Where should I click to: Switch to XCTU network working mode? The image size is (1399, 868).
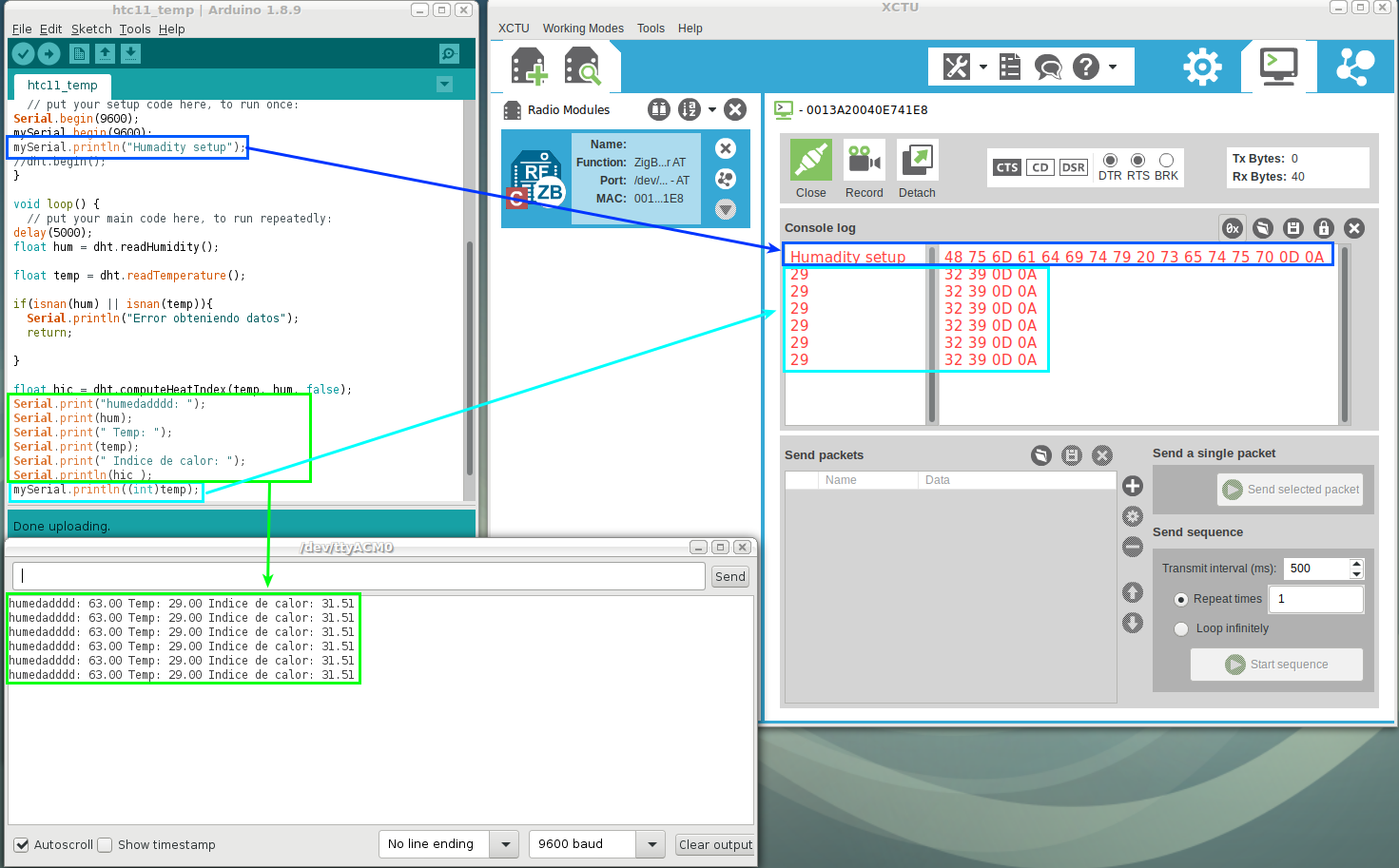[1354, 66]
